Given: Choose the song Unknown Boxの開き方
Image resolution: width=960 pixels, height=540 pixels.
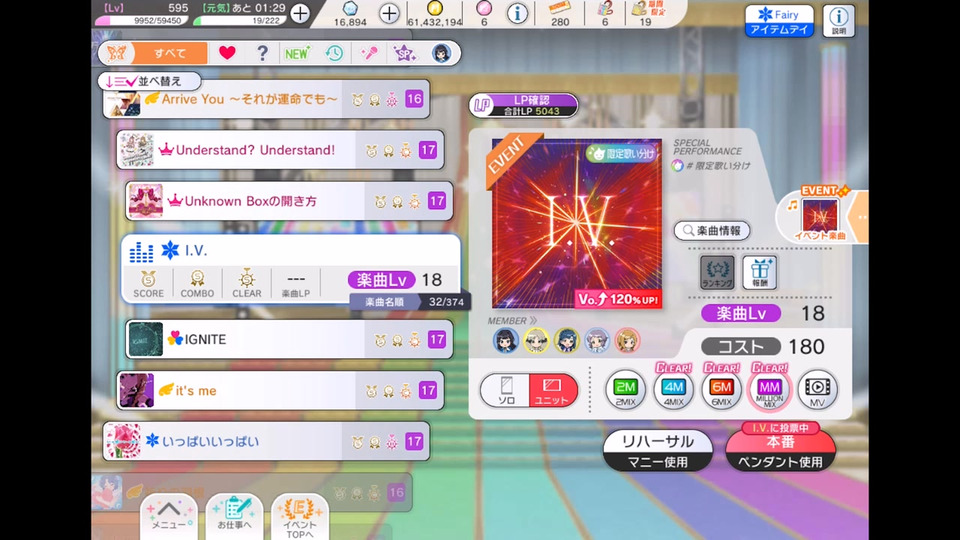Looking at the screenshot, I should tap(289, 201).
